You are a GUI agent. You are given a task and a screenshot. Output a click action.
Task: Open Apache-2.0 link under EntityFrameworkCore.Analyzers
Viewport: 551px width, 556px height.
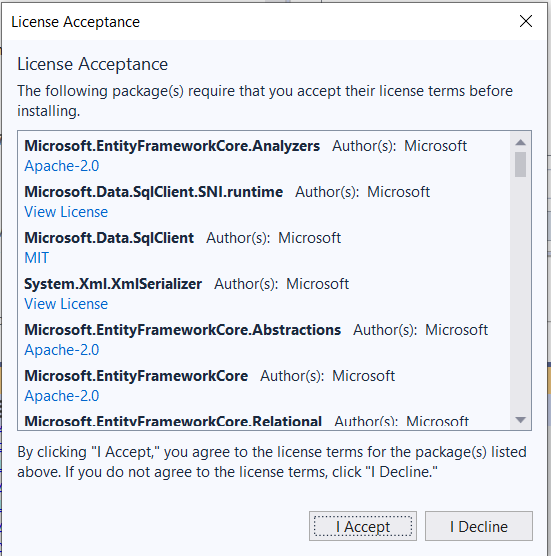coord(62,166)
